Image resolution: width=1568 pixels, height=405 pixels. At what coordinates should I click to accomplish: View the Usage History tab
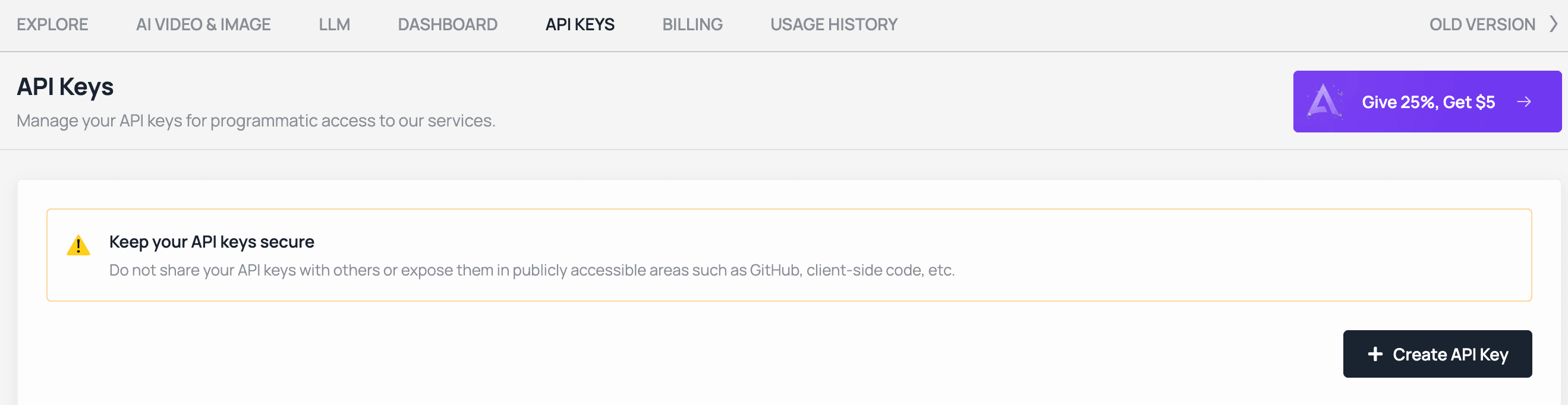coord(833,24)
